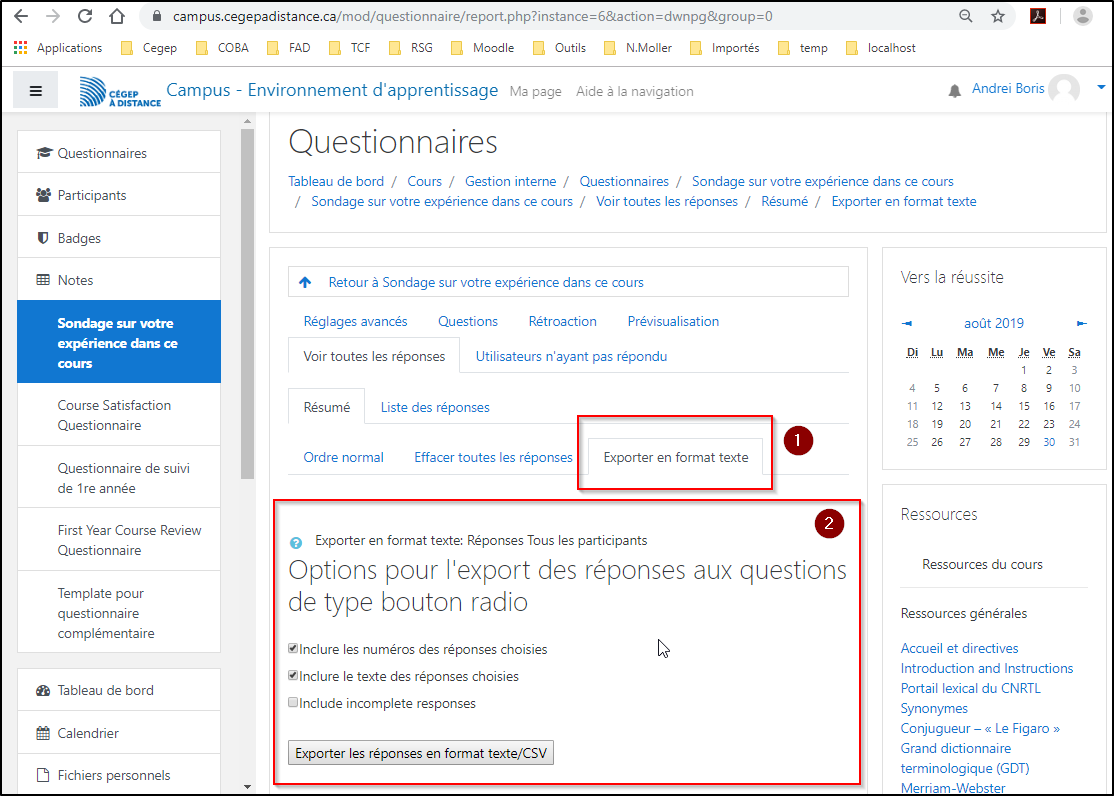Click the Chrome bookmark star icon

(997, 16)
